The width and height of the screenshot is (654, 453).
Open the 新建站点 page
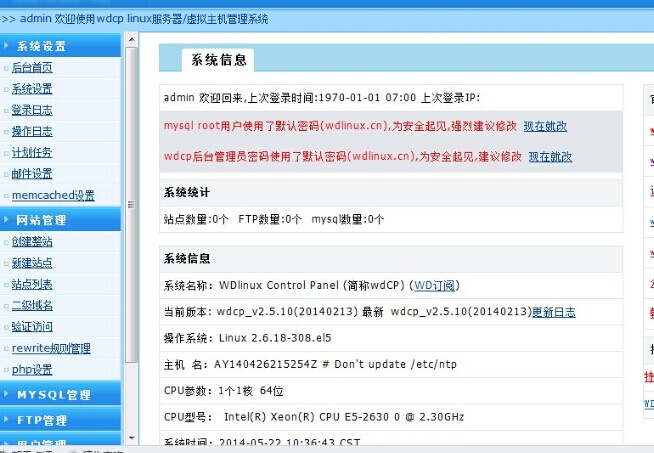[32, 263]
